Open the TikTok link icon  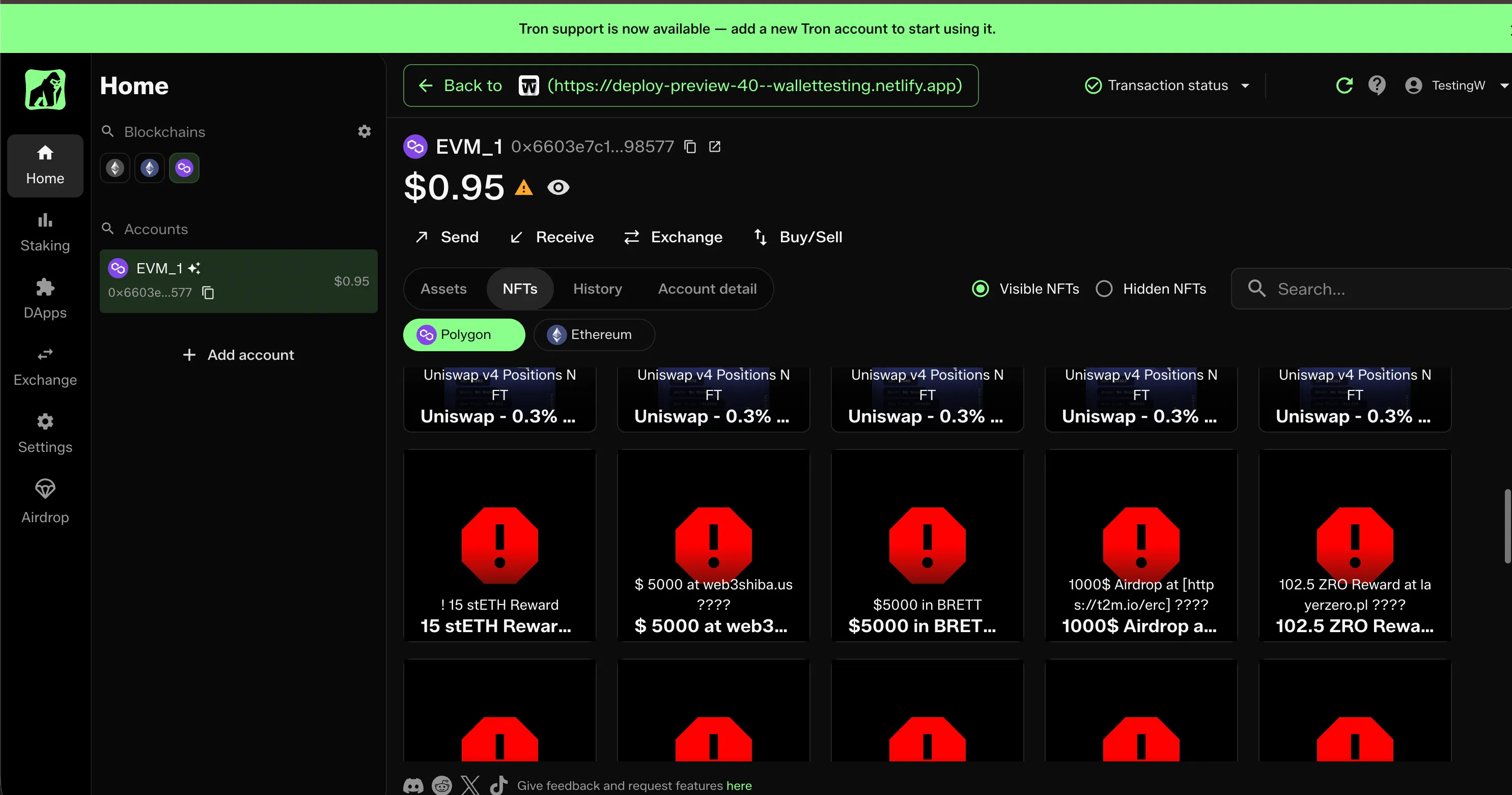[x=498, y=786]
